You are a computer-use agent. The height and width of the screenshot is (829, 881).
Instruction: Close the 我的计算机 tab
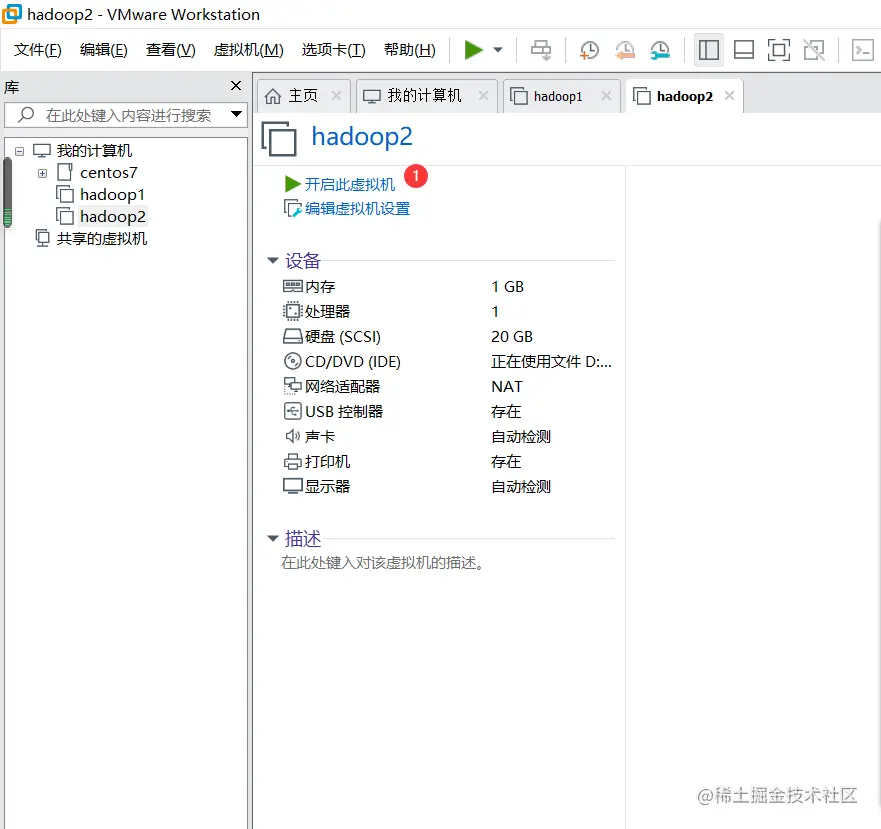pos(483,96)
